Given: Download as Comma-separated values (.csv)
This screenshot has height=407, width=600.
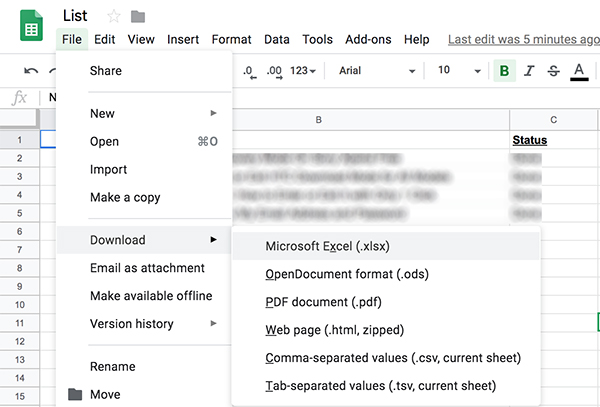Looking at the screenshot, I should (386, 358).
